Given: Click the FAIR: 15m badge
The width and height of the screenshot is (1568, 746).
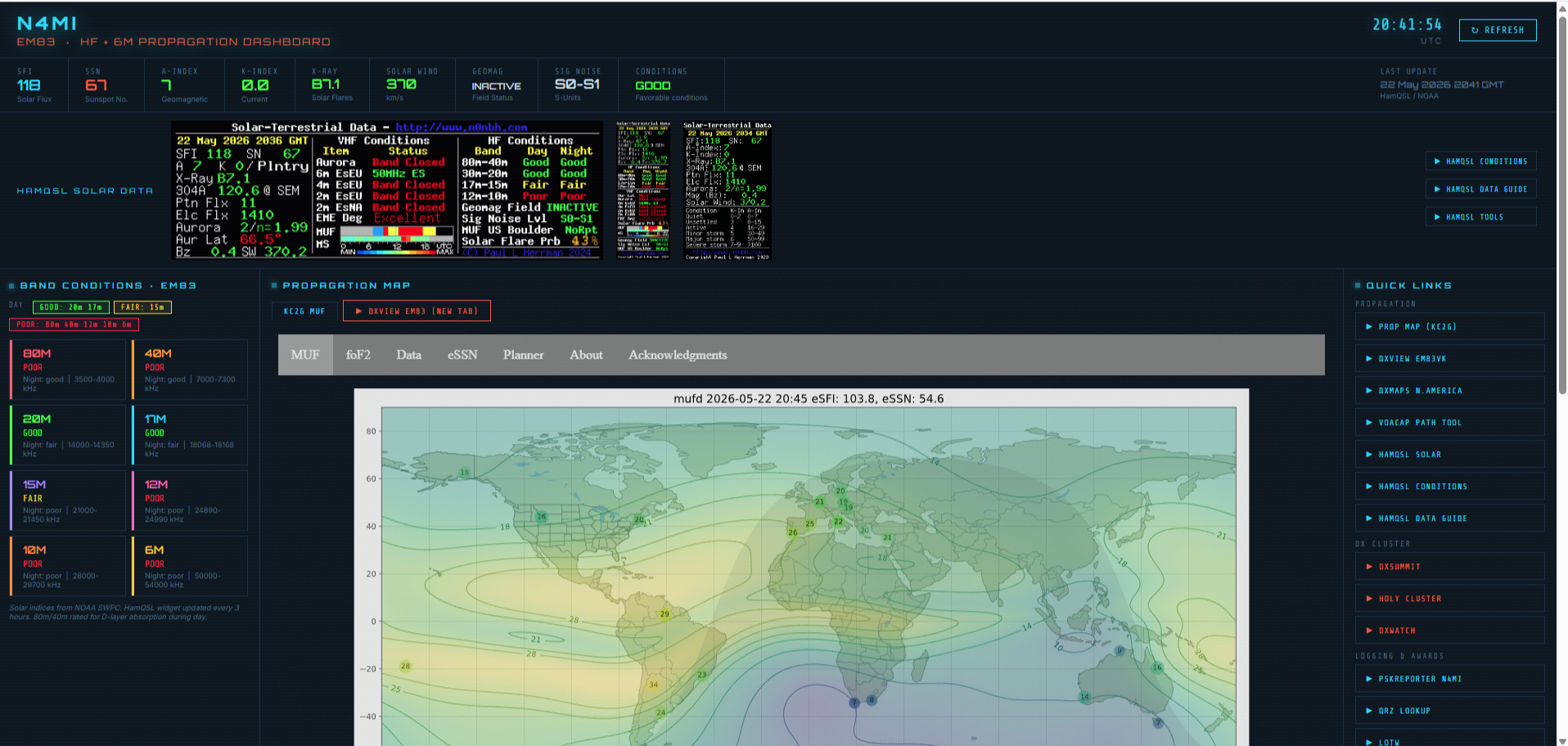Looking at the screenshot, I should (x=142, y=307).
